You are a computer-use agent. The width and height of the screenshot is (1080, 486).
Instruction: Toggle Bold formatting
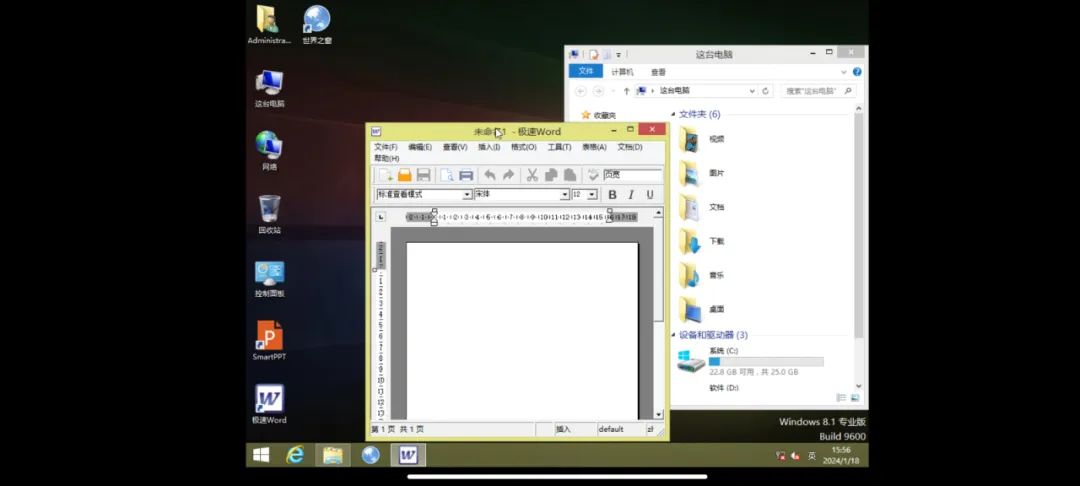pyautogui.click(x=612, y=195)
